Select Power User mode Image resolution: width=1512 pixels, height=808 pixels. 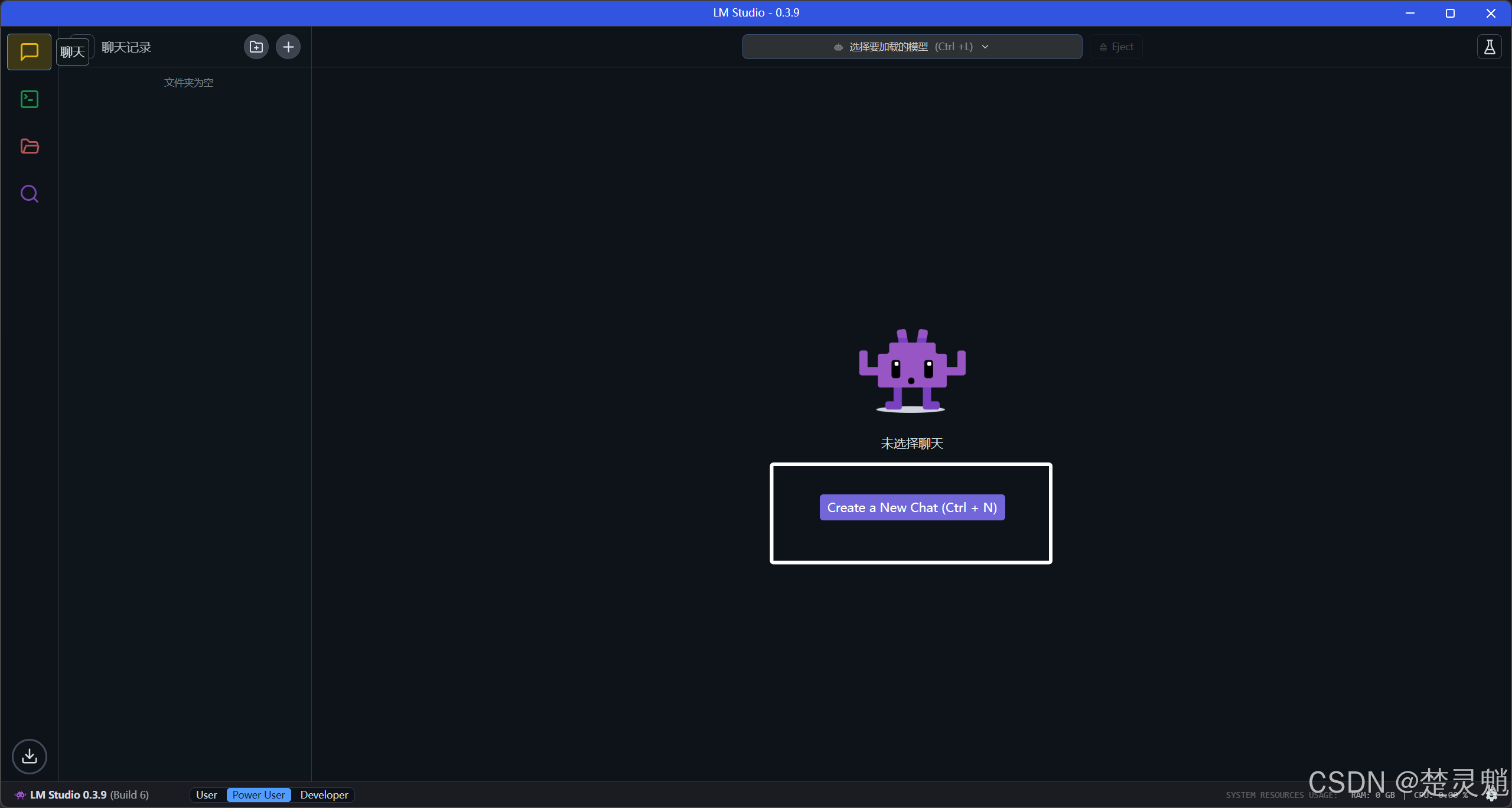click(258, 795)
